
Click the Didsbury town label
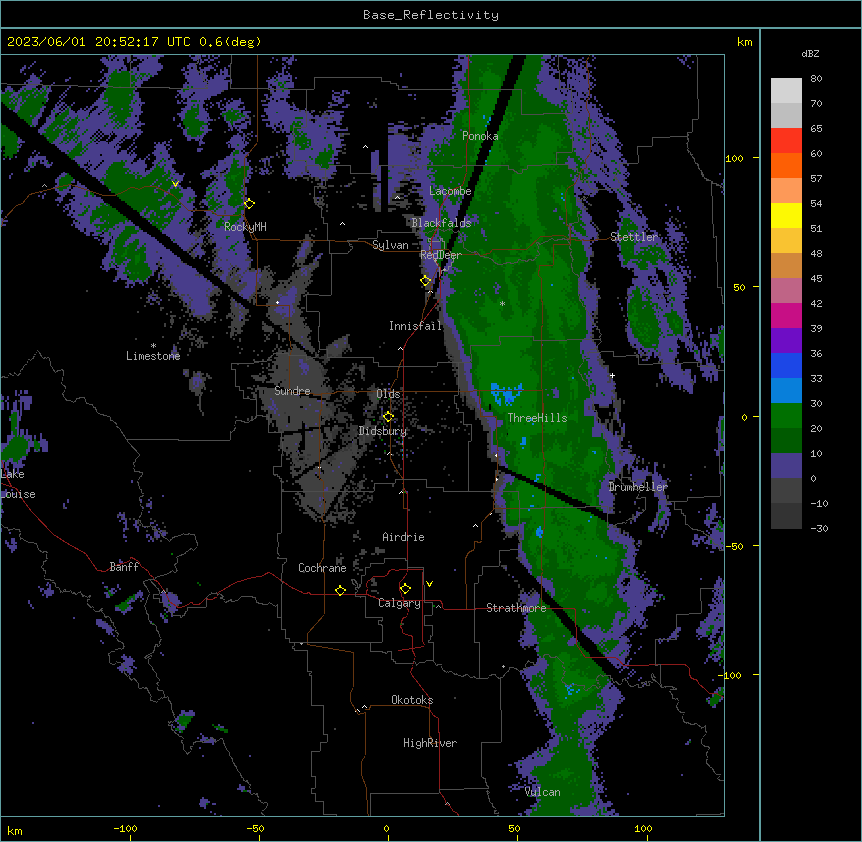tap(383, 431)
